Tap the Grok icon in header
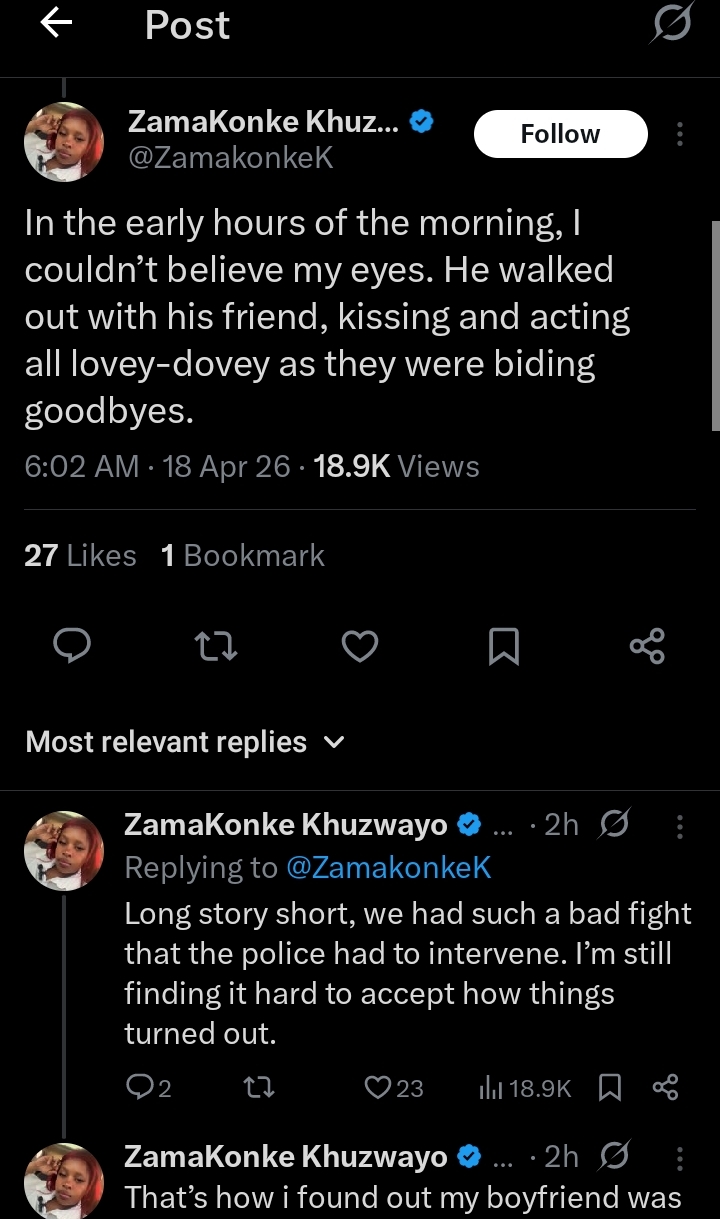 point(671,25)
